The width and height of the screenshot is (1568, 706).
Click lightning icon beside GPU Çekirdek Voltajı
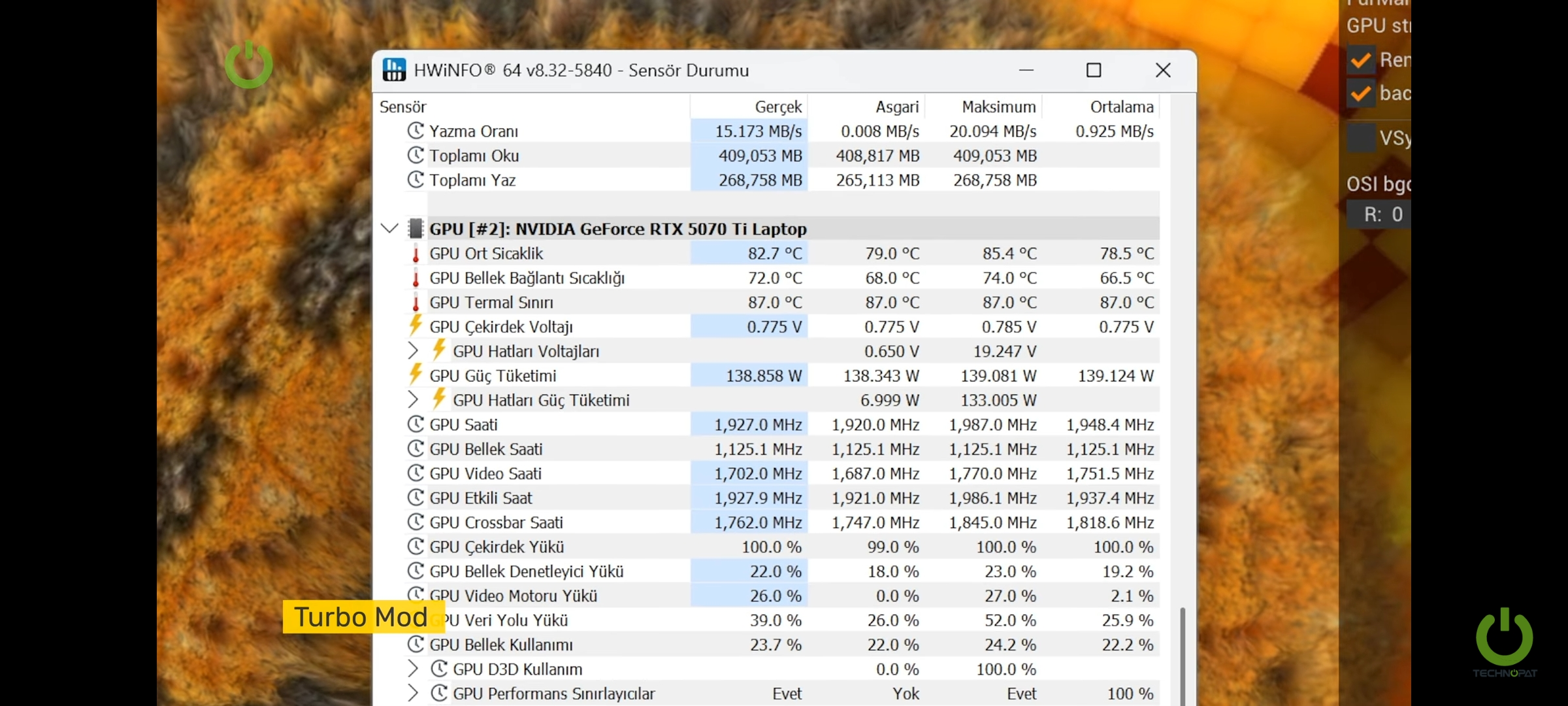416,326
